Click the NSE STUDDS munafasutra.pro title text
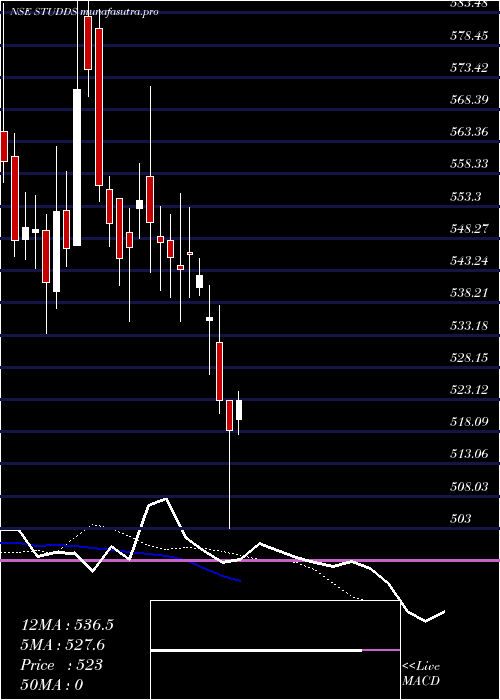500x700 pixels. (85, 12)
